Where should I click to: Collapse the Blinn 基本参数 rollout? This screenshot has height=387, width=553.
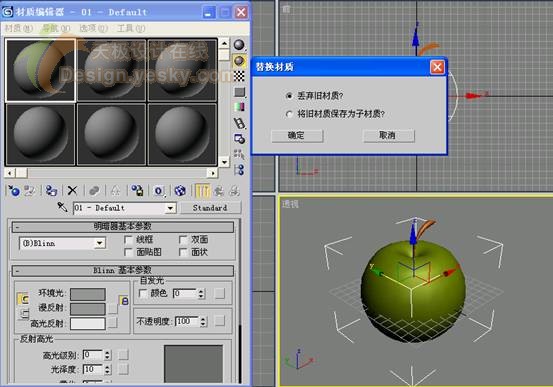(x=122, y=271)
